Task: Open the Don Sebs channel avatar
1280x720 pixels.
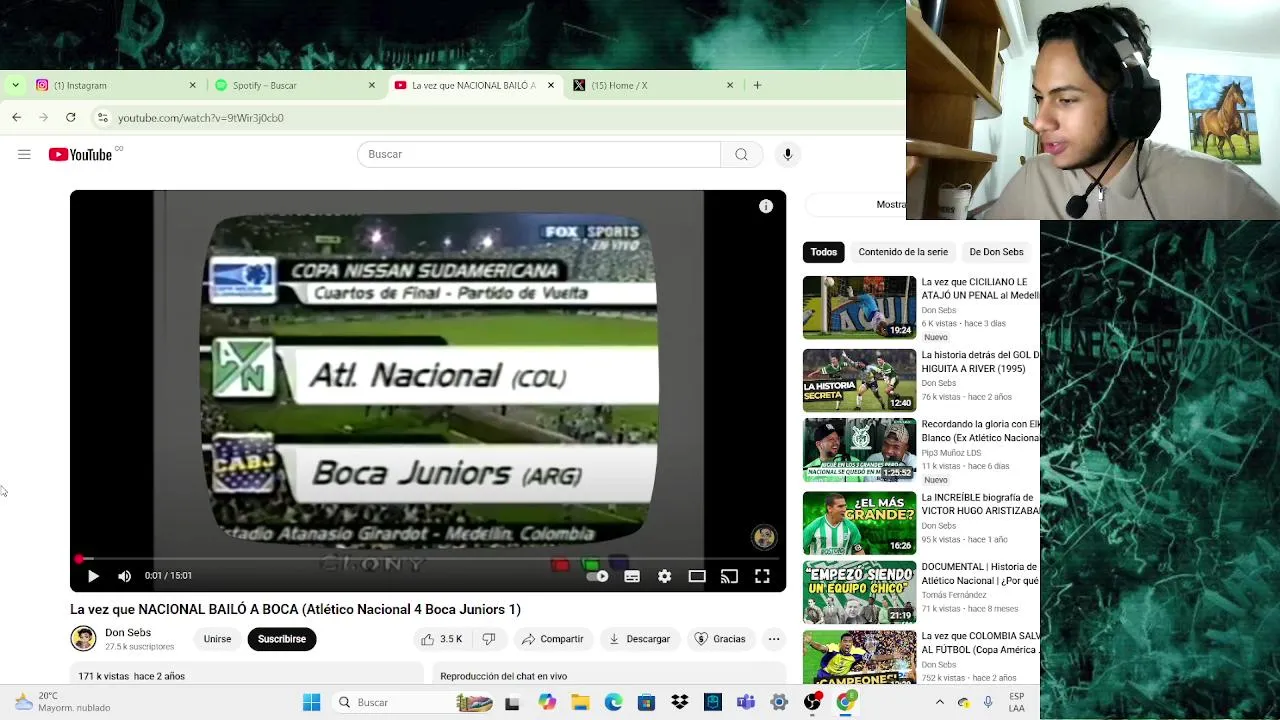Action: [x=83, y=638]
